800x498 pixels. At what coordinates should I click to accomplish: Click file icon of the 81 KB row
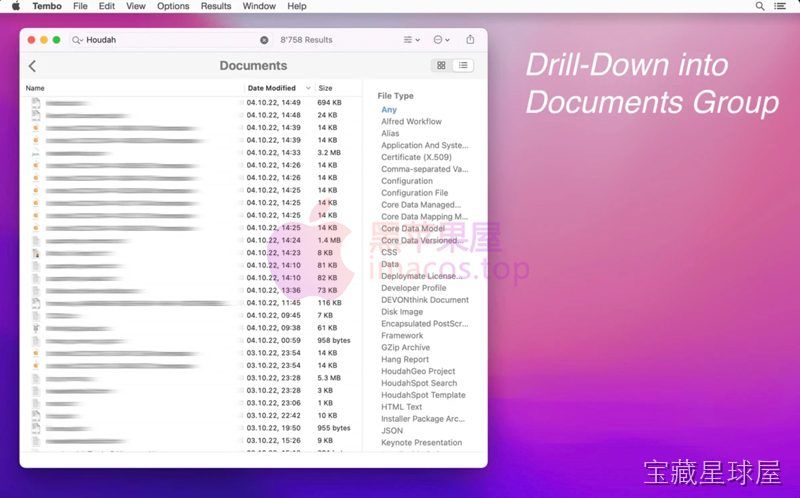pos(36,265)
